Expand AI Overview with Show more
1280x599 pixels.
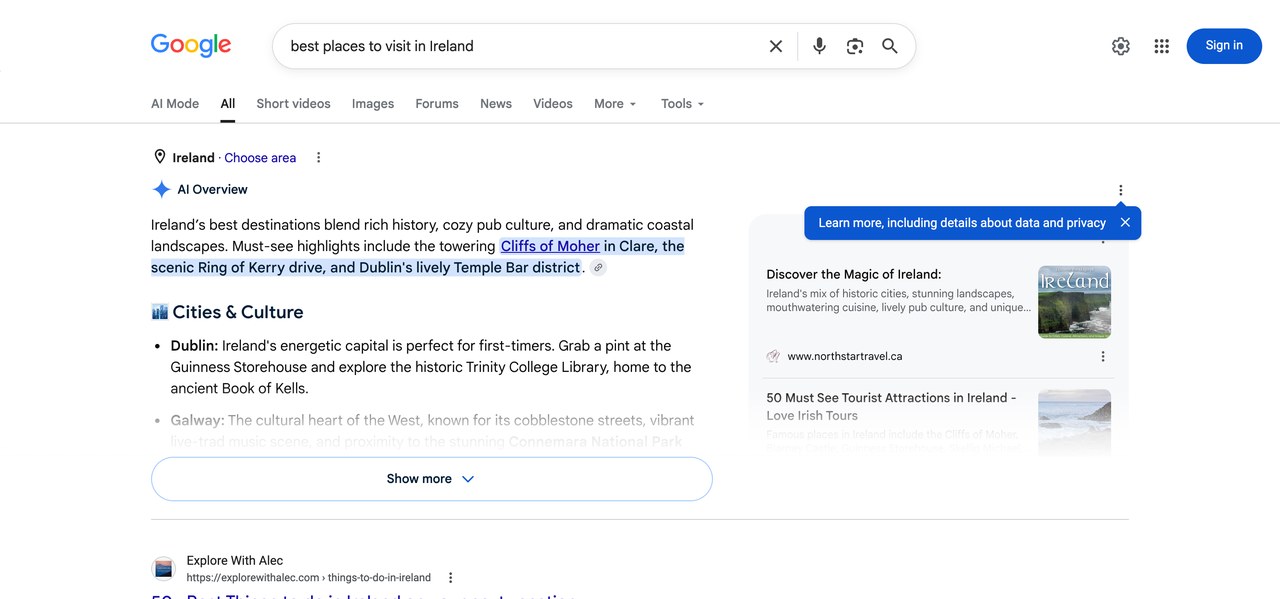tap(432, 479)
